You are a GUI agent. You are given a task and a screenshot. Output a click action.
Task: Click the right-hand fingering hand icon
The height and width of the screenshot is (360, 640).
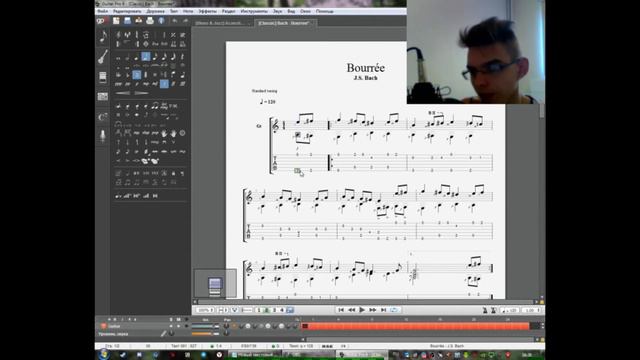pos(173,133)
